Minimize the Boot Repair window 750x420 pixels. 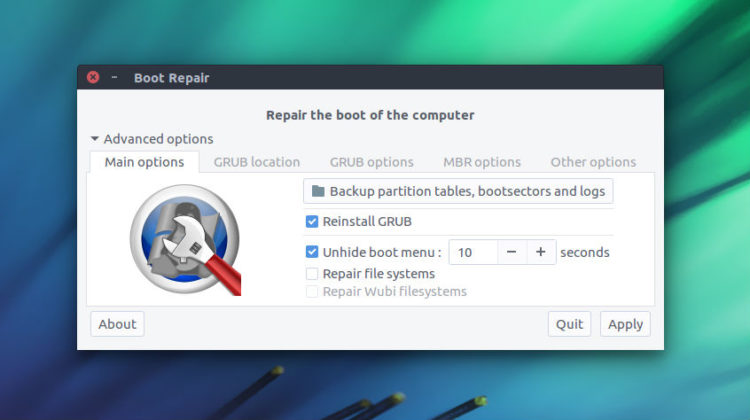point(114,77)
